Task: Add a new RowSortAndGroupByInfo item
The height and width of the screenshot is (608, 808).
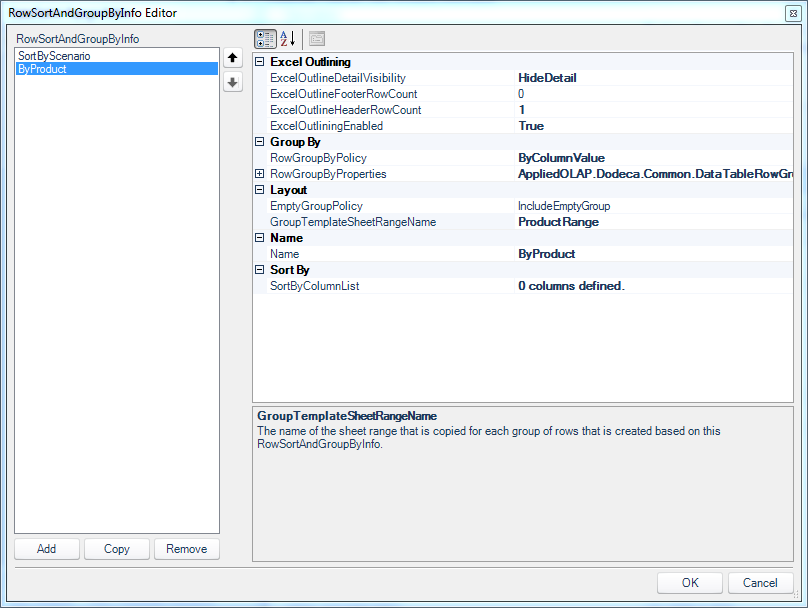Action: pos(47,549)
